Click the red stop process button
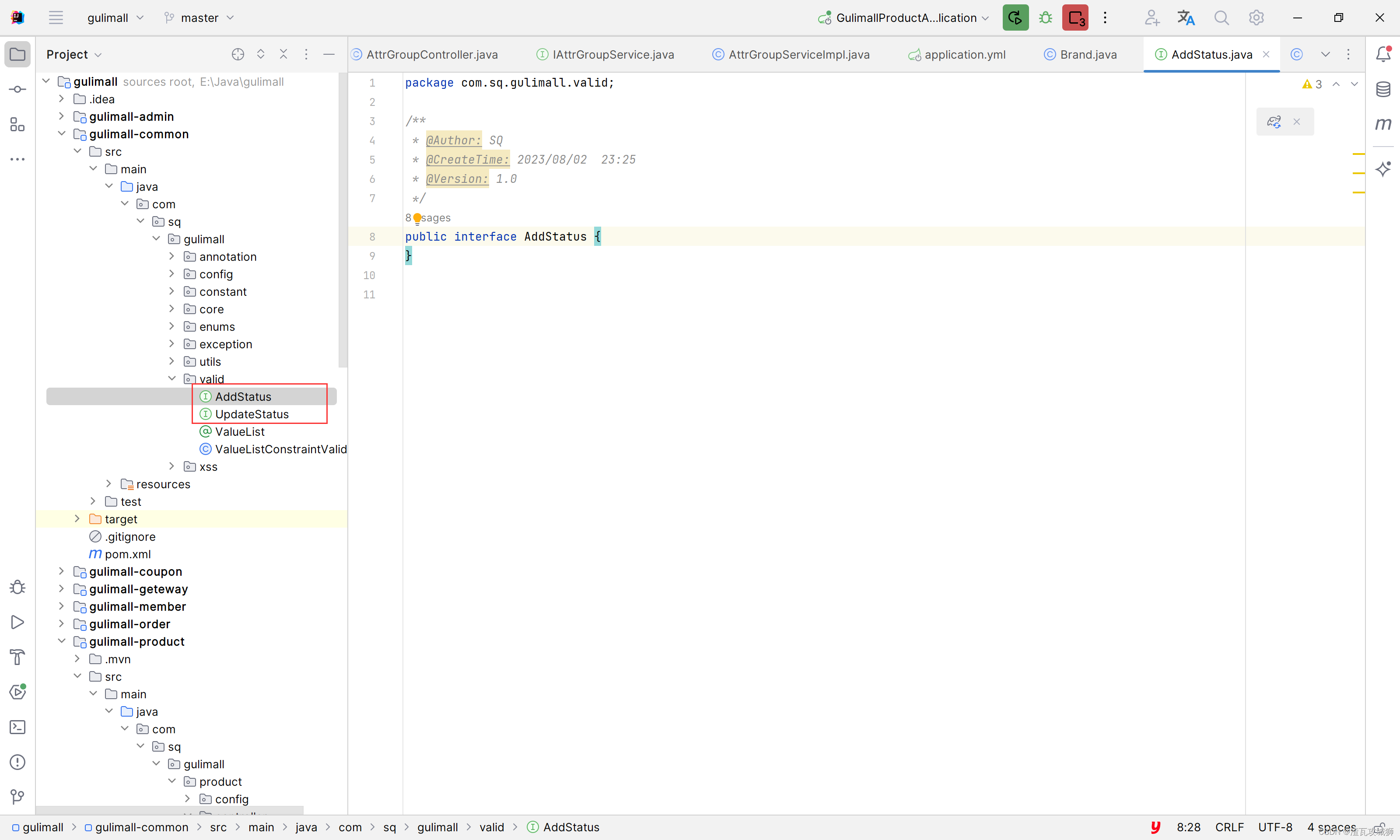This screenshot has height=840, width=1400. [1074, 18]
